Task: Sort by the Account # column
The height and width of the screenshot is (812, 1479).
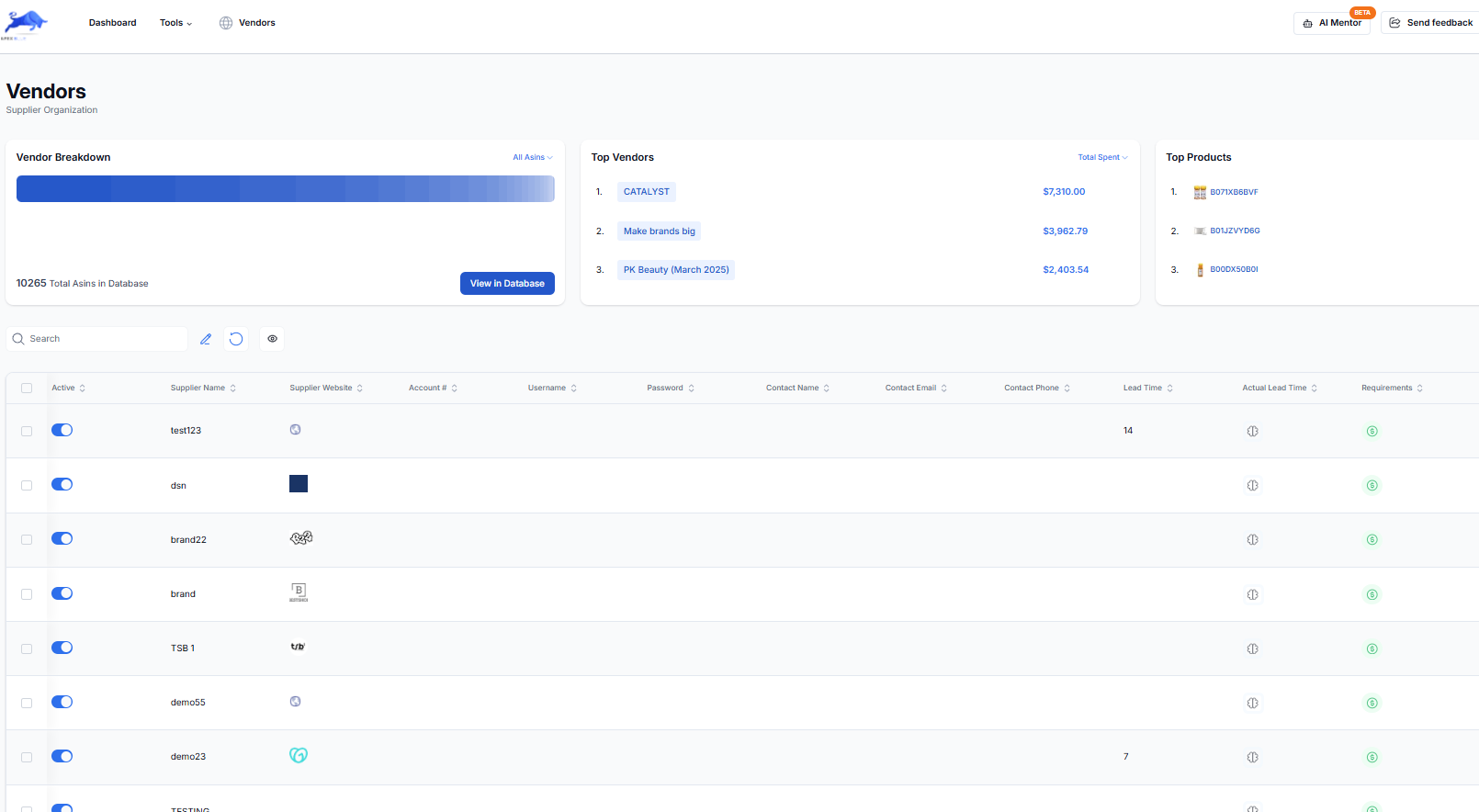Action: pyautogui.click(x=433, y=388)
